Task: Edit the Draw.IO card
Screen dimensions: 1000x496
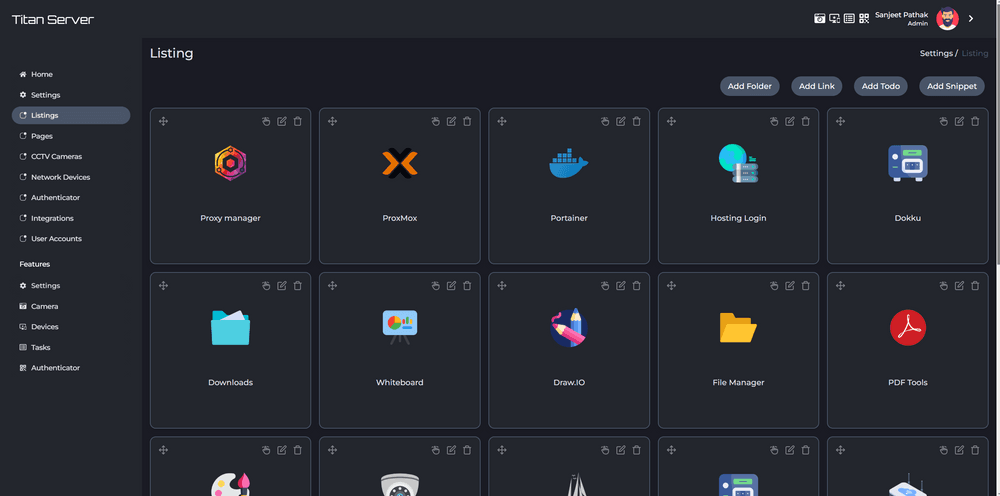Action: pyautogui.click(x=621, y=286)
